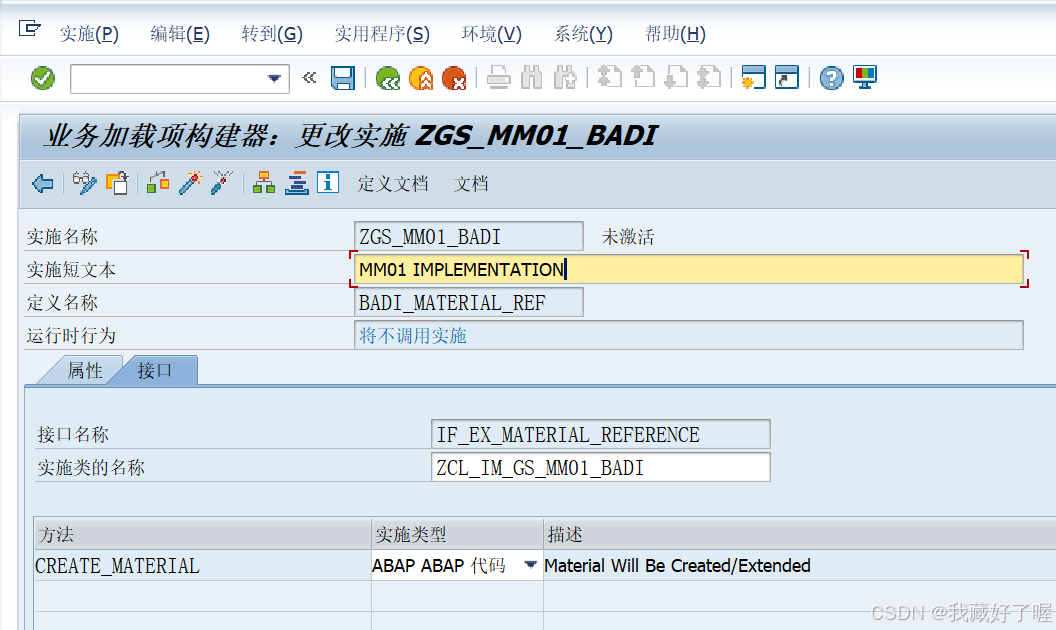Click the Print icon
This screenshot has height=630, width=1056.
pos(498,78)
